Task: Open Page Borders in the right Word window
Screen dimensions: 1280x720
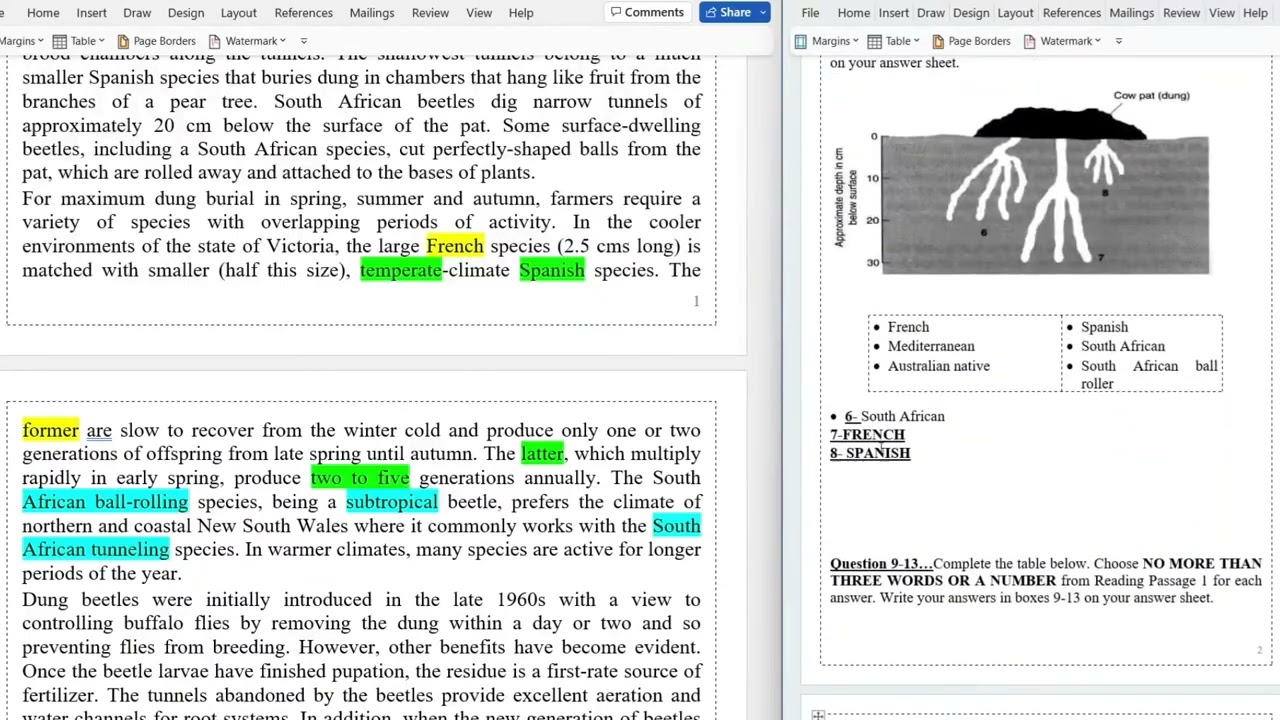Action: tap(971, 41)
